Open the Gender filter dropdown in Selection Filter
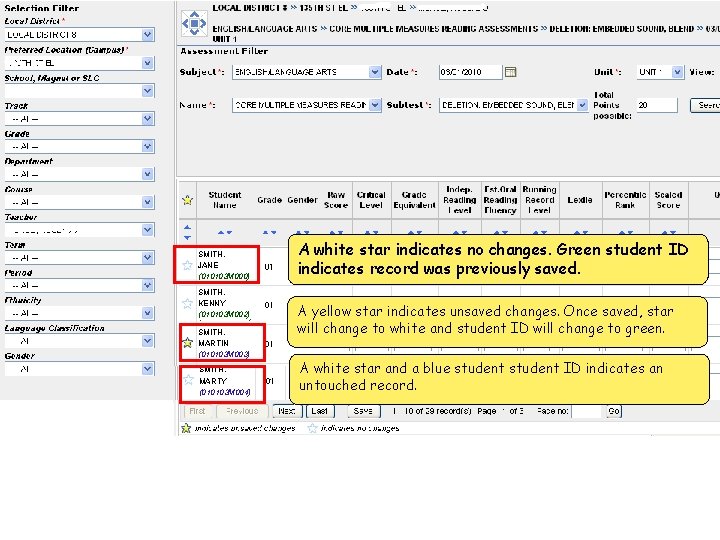The width and height of the screenshot is (720, 540). coord(147,369)
